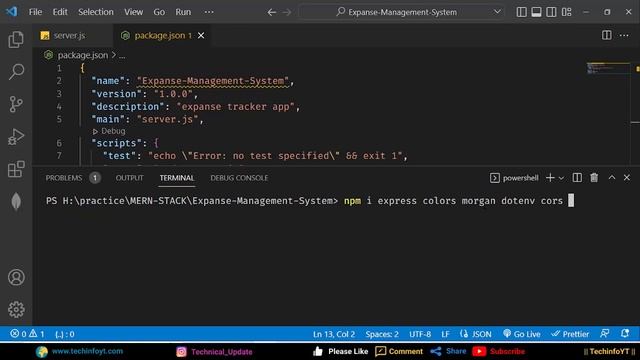Viewport: 640px width, 360px height.
Task: Show more menu items via ellipsis
Action: [209, 12]
